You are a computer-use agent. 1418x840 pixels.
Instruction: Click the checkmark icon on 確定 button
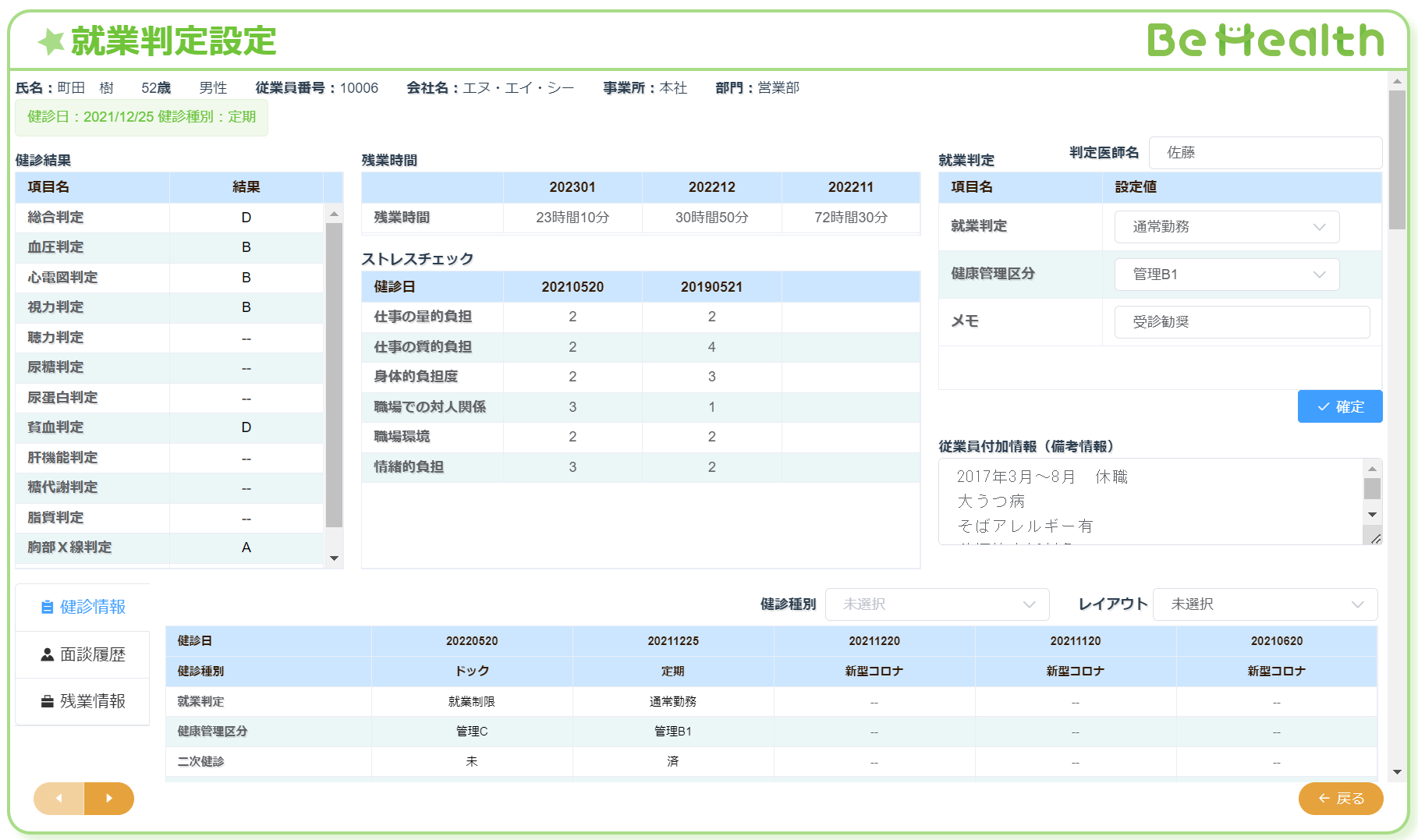tap(1324, 407)
